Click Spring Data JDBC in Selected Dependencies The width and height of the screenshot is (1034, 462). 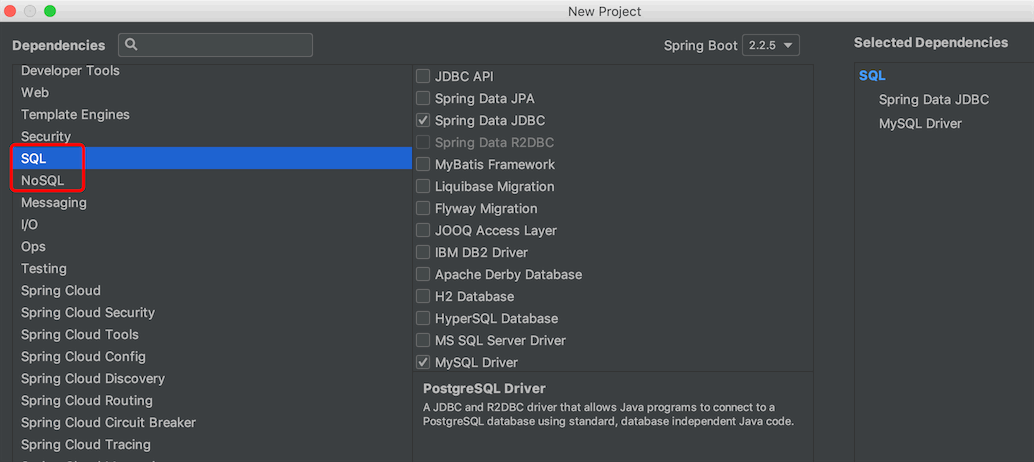[934, 100]
